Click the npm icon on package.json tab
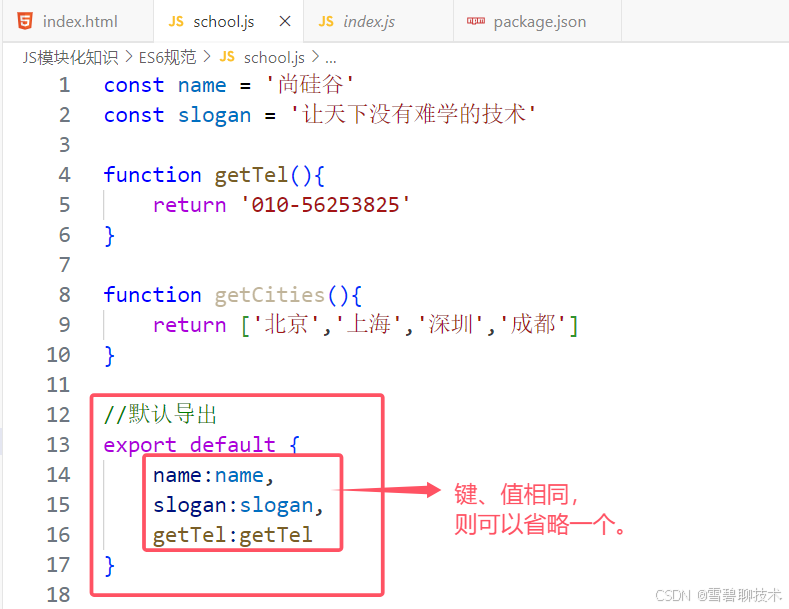 pyautogui.click(x=476, y=21)
